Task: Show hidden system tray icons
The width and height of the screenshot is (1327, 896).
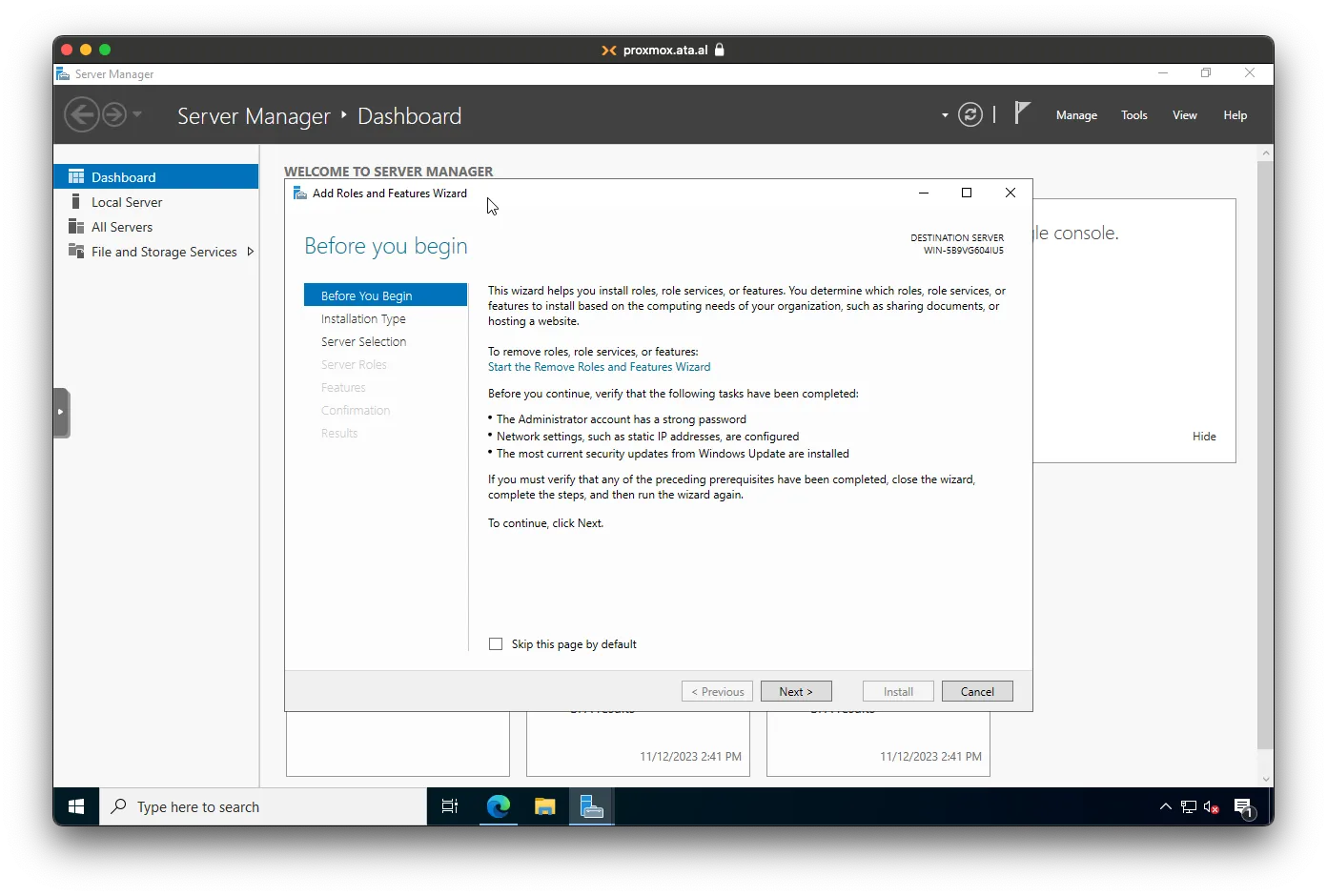Action: click(1165, 806)
